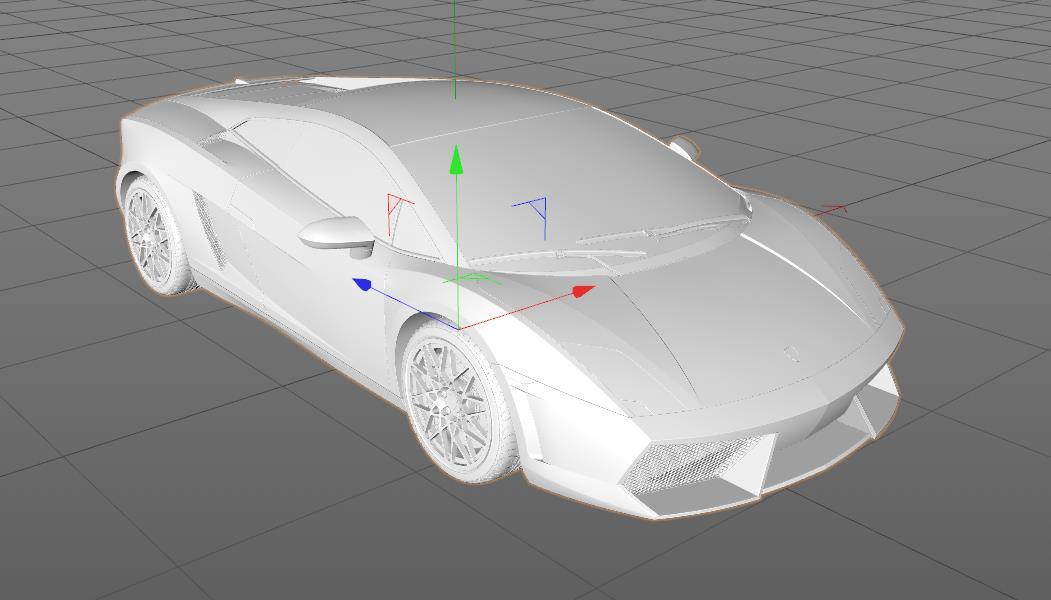Select the green plane handle near the gizmo origin
This screenshot has width=1051, height=600.
[x=472, y=278]
